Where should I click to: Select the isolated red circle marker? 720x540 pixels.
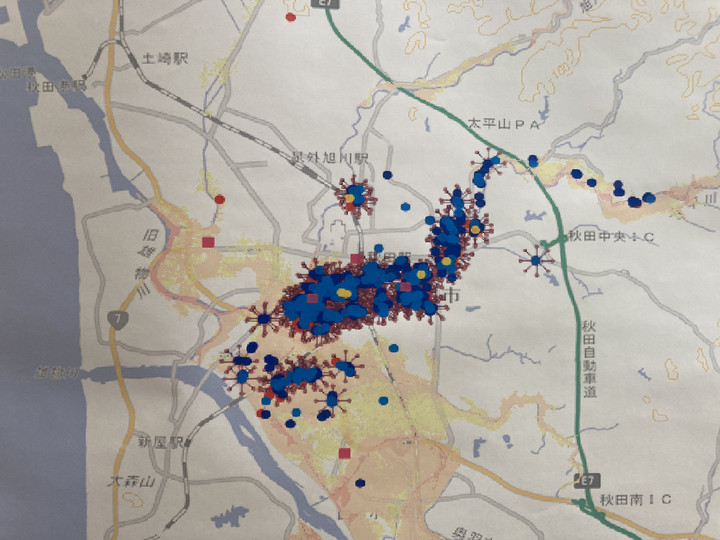(x=220, y=200)
